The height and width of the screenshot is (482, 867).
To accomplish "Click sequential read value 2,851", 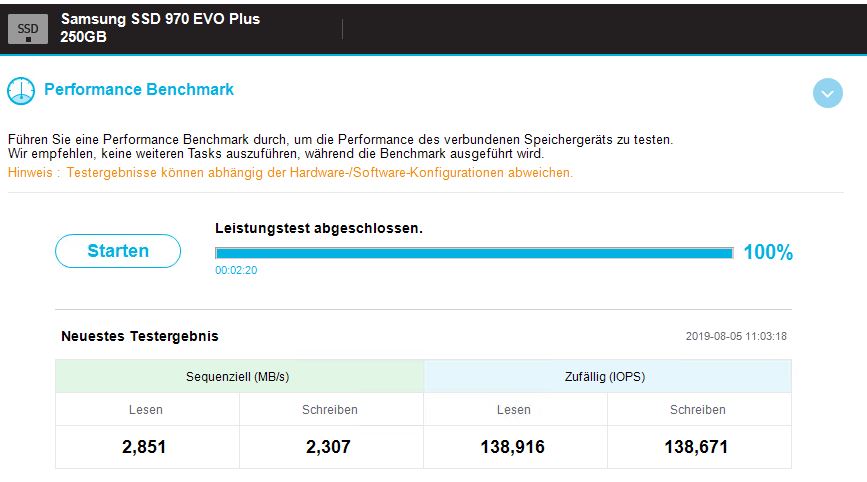I will tap(144, 447).
